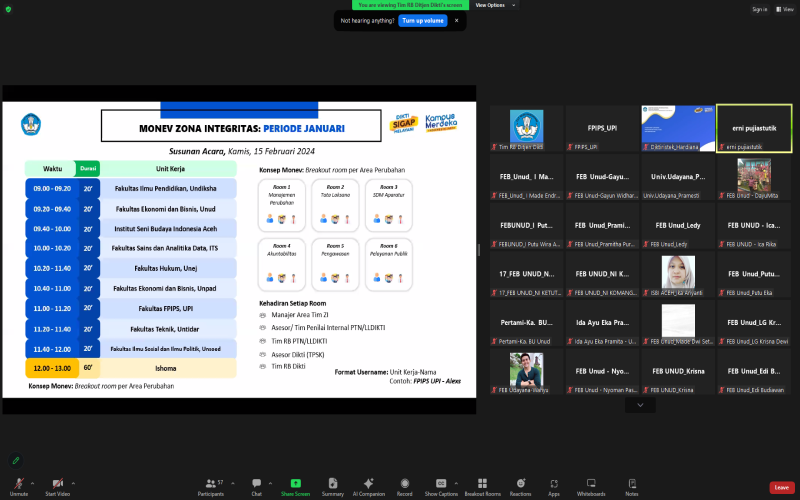Toggle Show Captions

pyautogui.click(x=441, y=484)
